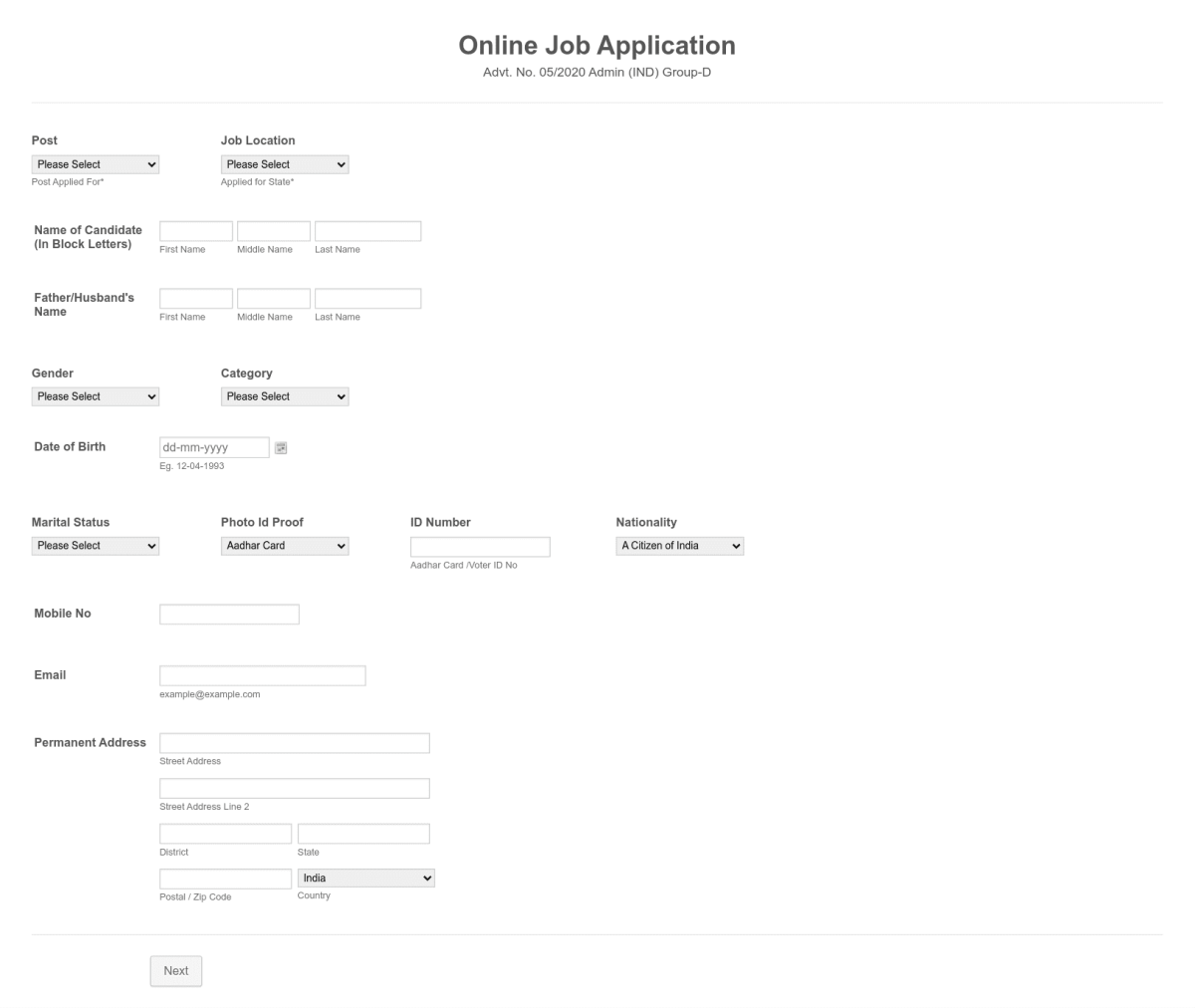Open the Country dropdown showing India

pos(365,878)
